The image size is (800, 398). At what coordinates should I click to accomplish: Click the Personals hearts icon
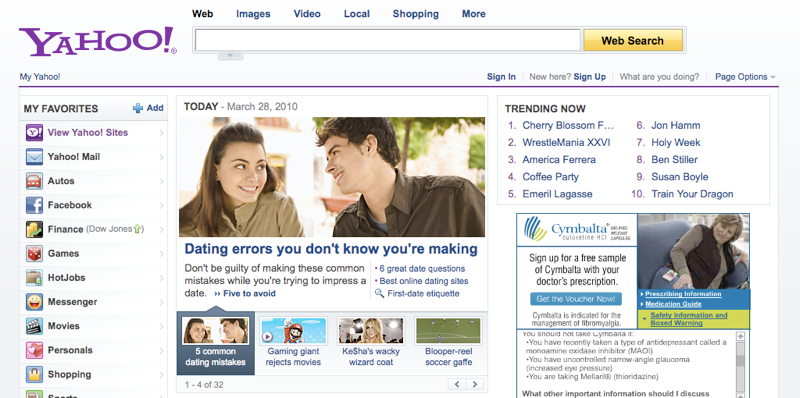[34, 350]
